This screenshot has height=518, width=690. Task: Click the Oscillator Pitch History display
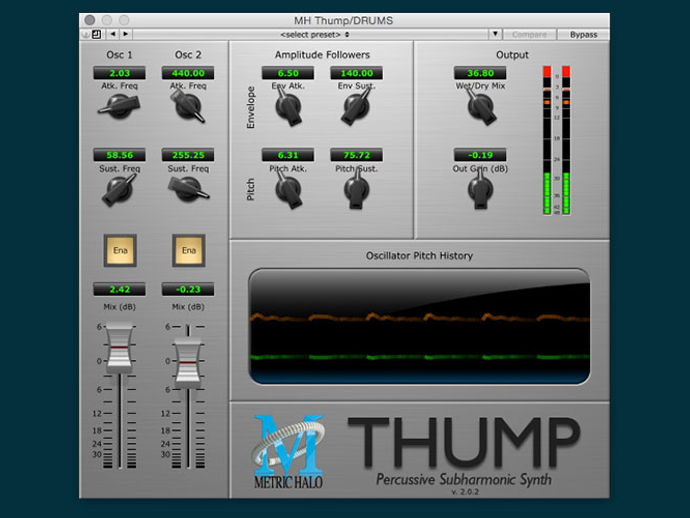[x=419, y=326]
